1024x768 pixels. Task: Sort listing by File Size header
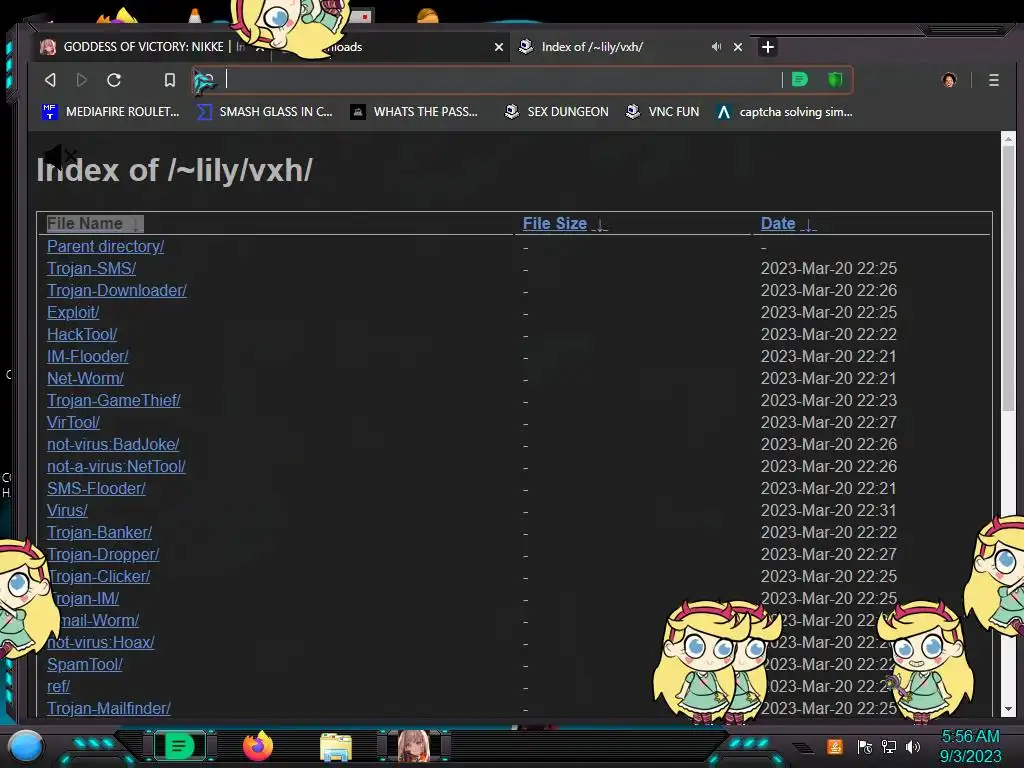[x=564, y=223]
